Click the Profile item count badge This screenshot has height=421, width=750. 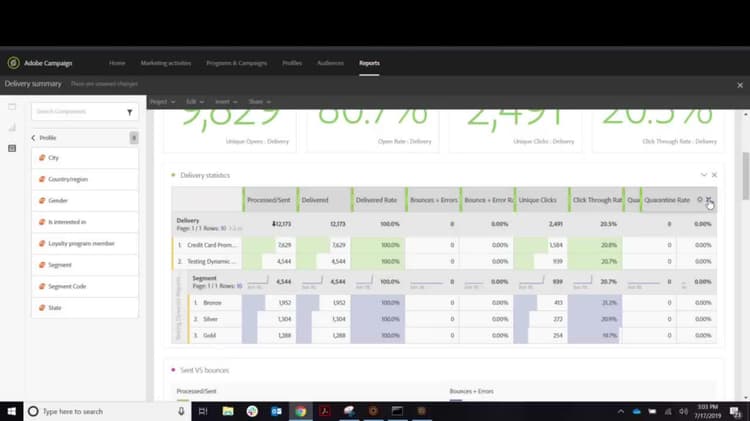(134, 138)
